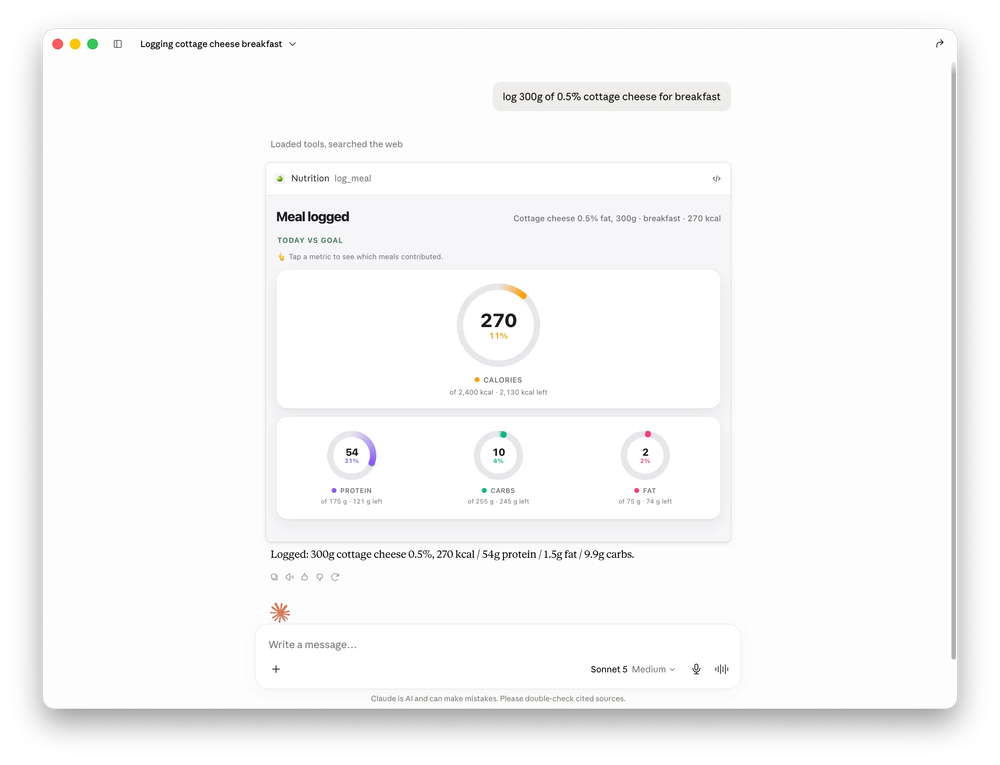Click 'of 175 g · 121 g left'

351,502
